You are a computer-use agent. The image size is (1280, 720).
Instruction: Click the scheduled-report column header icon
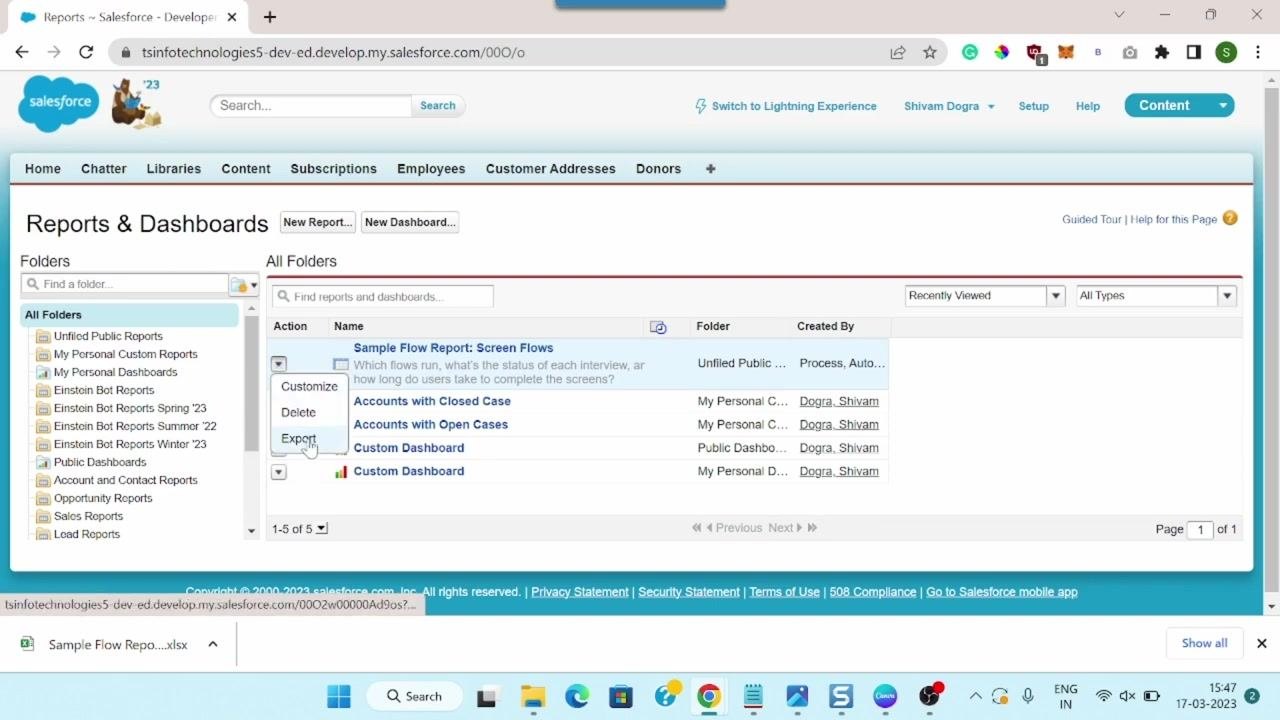[x=658, y=327]
